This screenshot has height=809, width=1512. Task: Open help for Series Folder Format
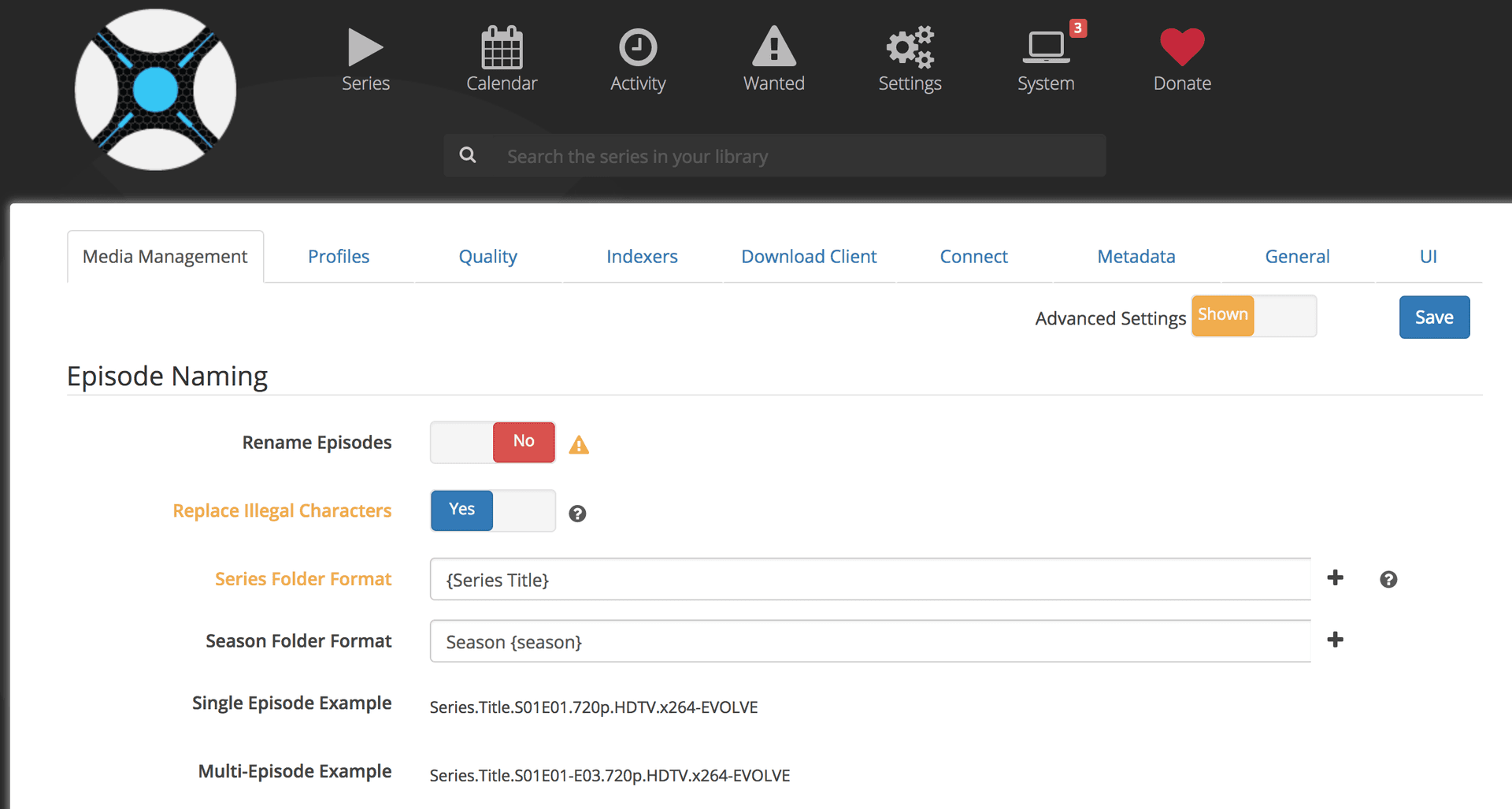coord(1388,579)
